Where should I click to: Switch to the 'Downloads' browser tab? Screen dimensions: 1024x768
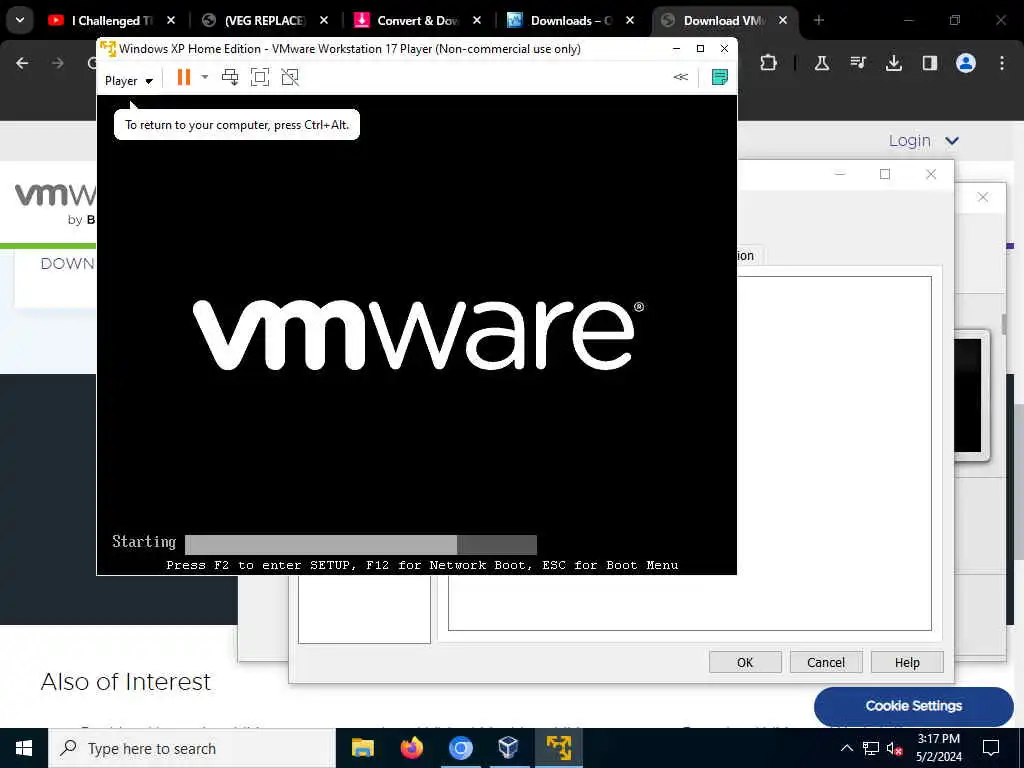click(x=571, y=21)
